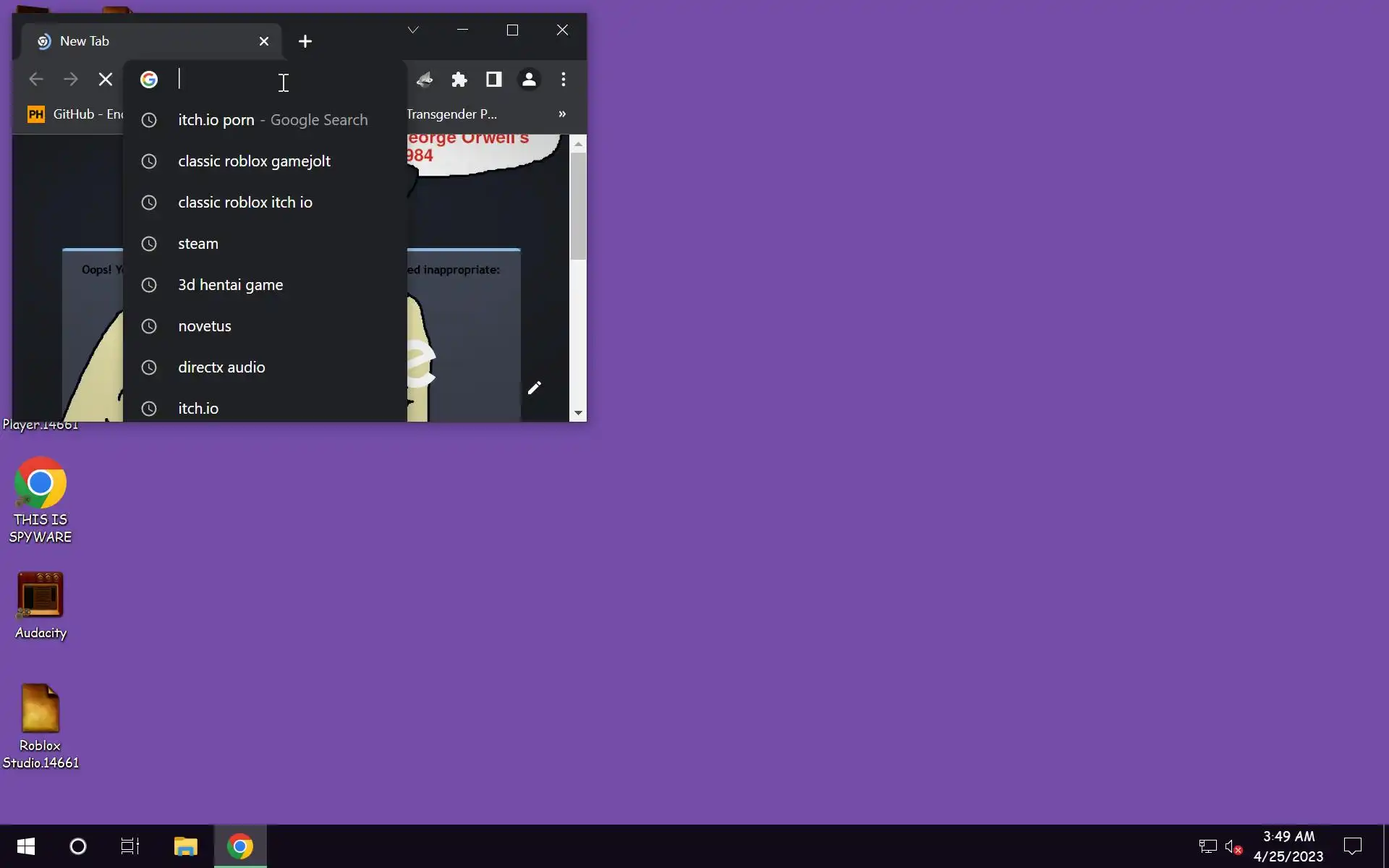Open GitHub bookmark in bookmarks bar
Image resolution: width=1389 pixels, height=868 pixels.
coord(75,114)
